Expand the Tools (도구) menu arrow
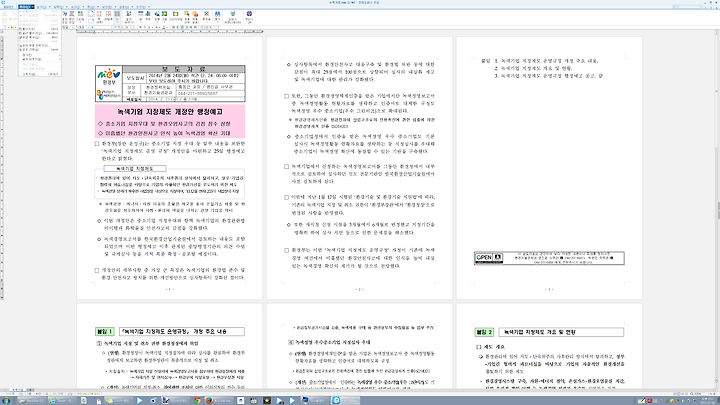The width and height of the screenshot is (720, 405). (149, 7)
